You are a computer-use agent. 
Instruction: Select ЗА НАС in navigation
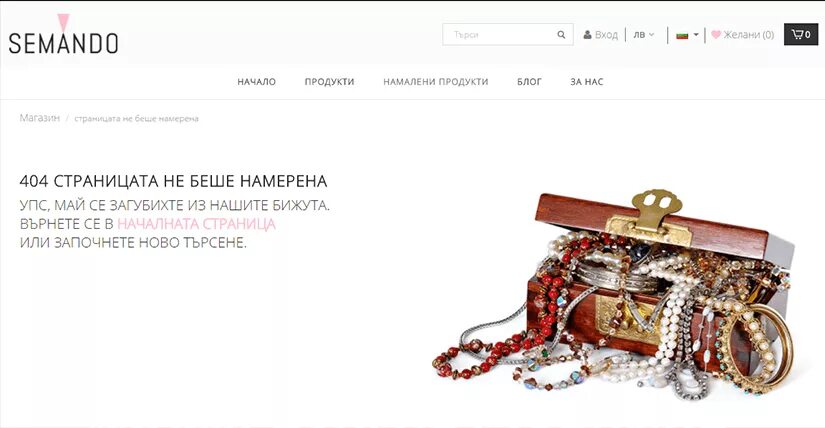(x=587, y=82)
